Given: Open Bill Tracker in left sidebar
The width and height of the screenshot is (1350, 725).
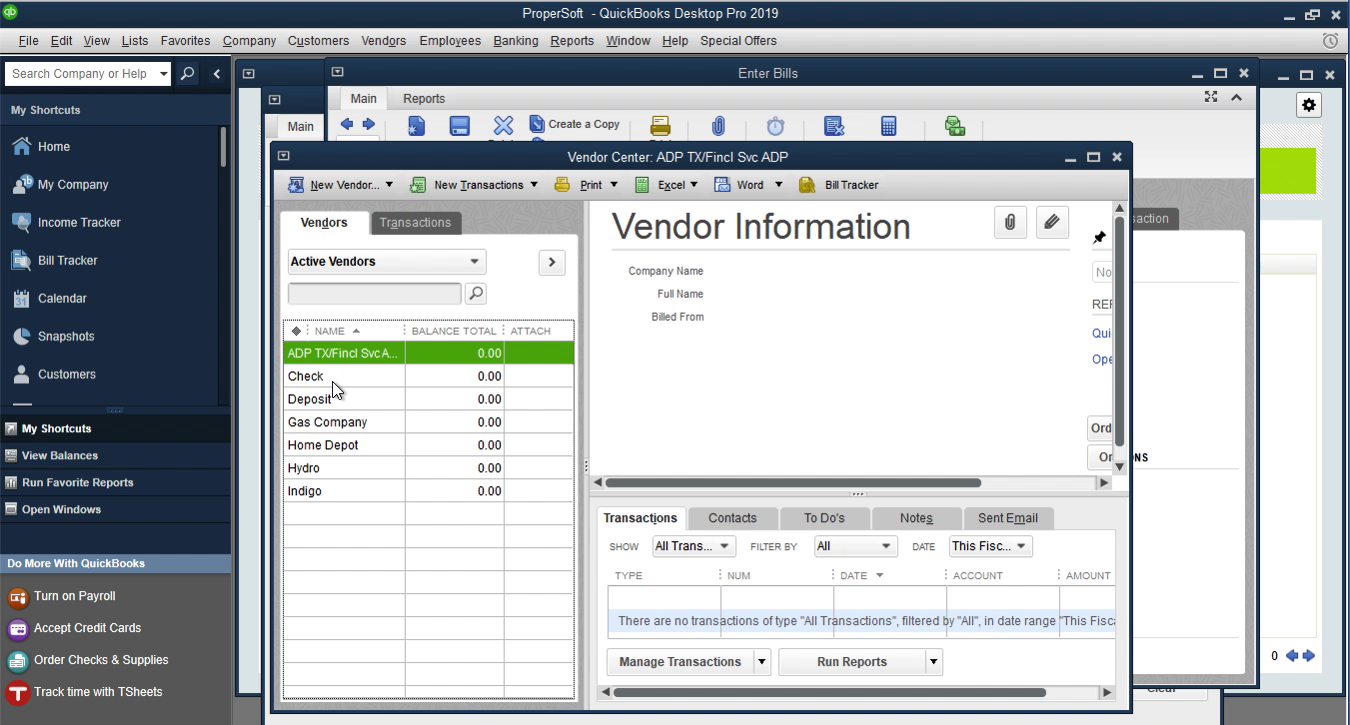Looking at the screenshot, I should 54,260.
